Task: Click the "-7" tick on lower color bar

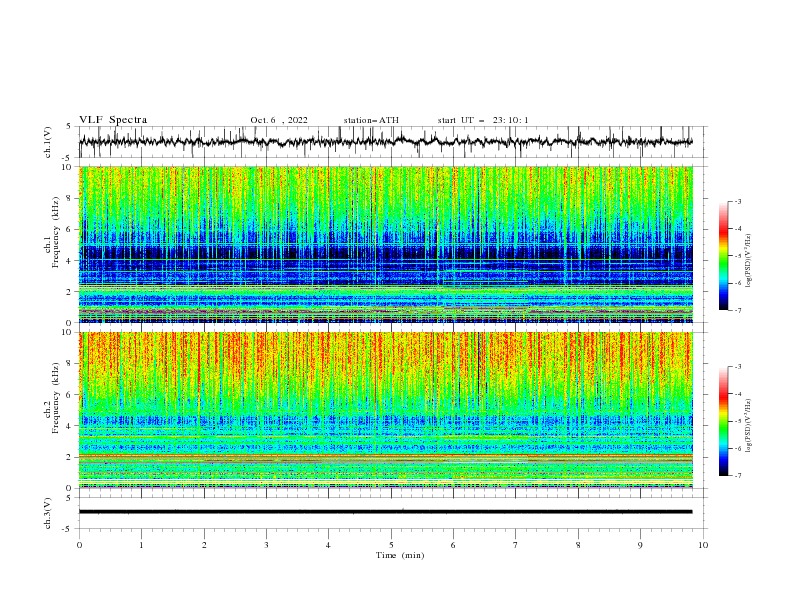Action: pyautogui.click(x=738, y=475)
